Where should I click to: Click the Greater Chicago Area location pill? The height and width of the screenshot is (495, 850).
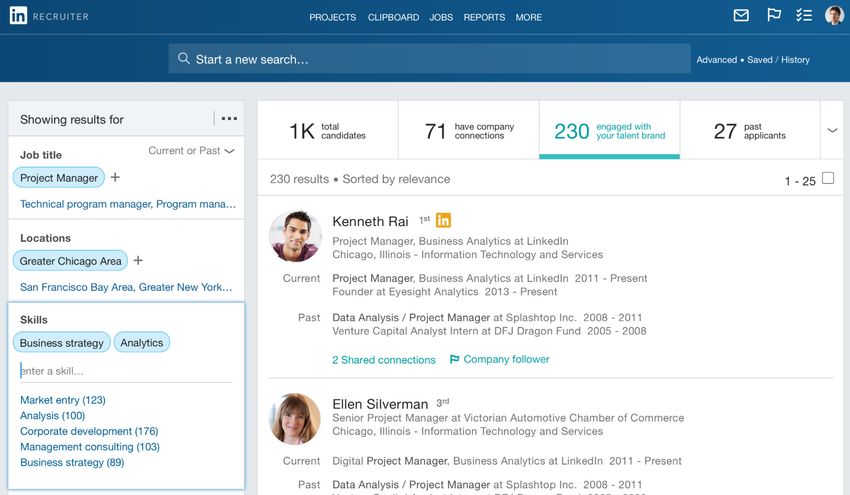(x=70, y=261)
